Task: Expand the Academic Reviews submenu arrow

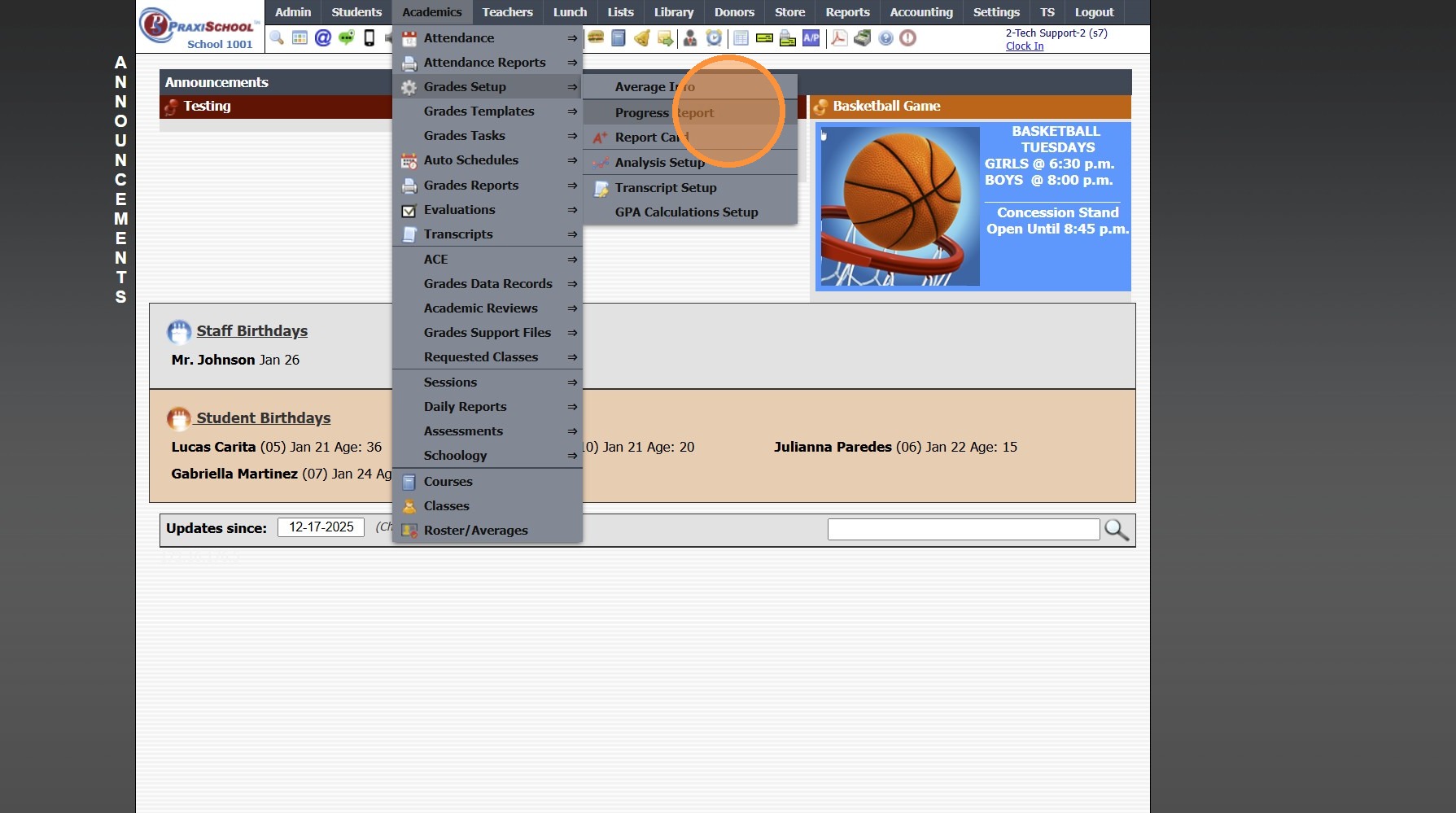Action: coord(572,308)
